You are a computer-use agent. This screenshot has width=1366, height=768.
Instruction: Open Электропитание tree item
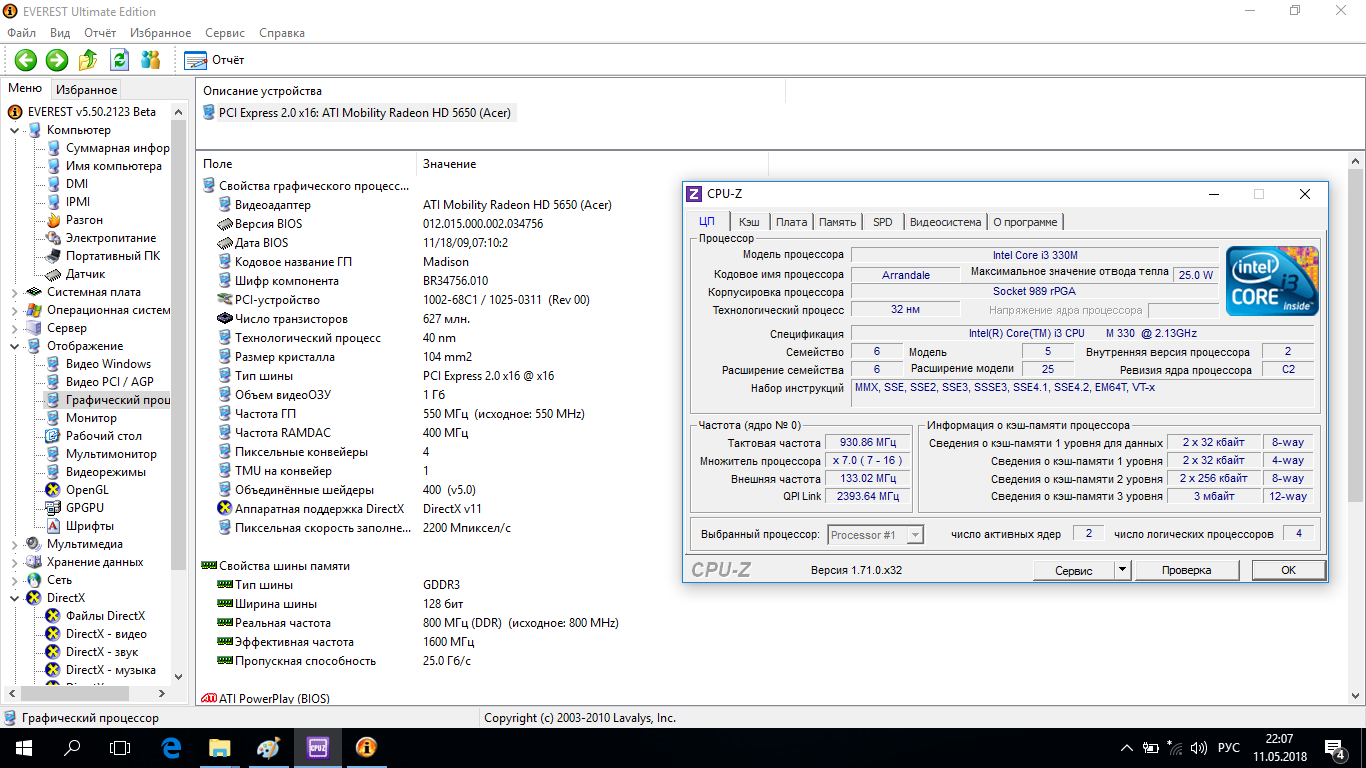pyautogui.click(x=101, y=238)
